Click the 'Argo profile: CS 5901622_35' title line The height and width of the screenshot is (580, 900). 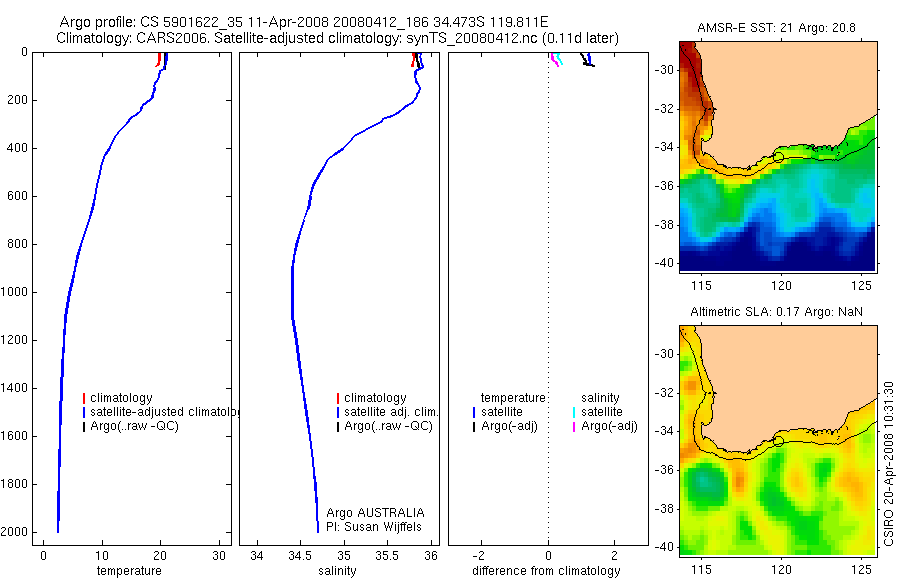[304, 22]
